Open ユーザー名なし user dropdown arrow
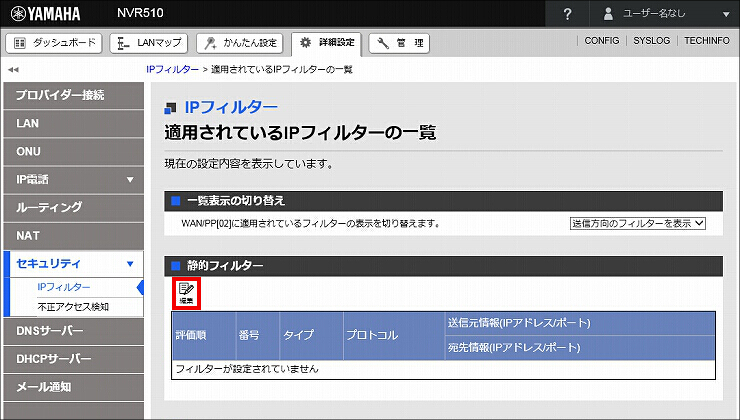This screenshot has height=420, width=740. click(x=726, y=15)
